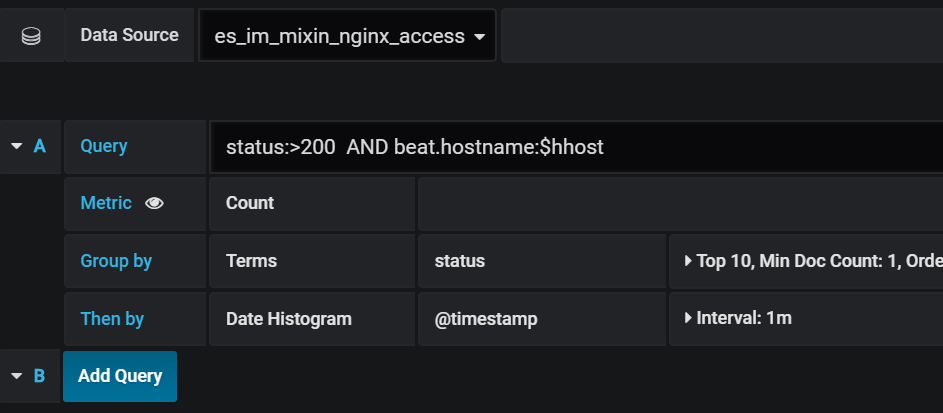Select the @timestamp field
943x413 pixels.
coord(542,319)
